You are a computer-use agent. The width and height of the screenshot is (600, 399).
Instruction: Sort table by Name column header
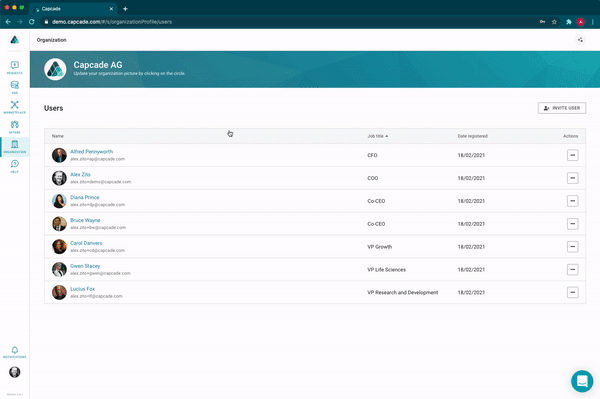tap(58, 136)
